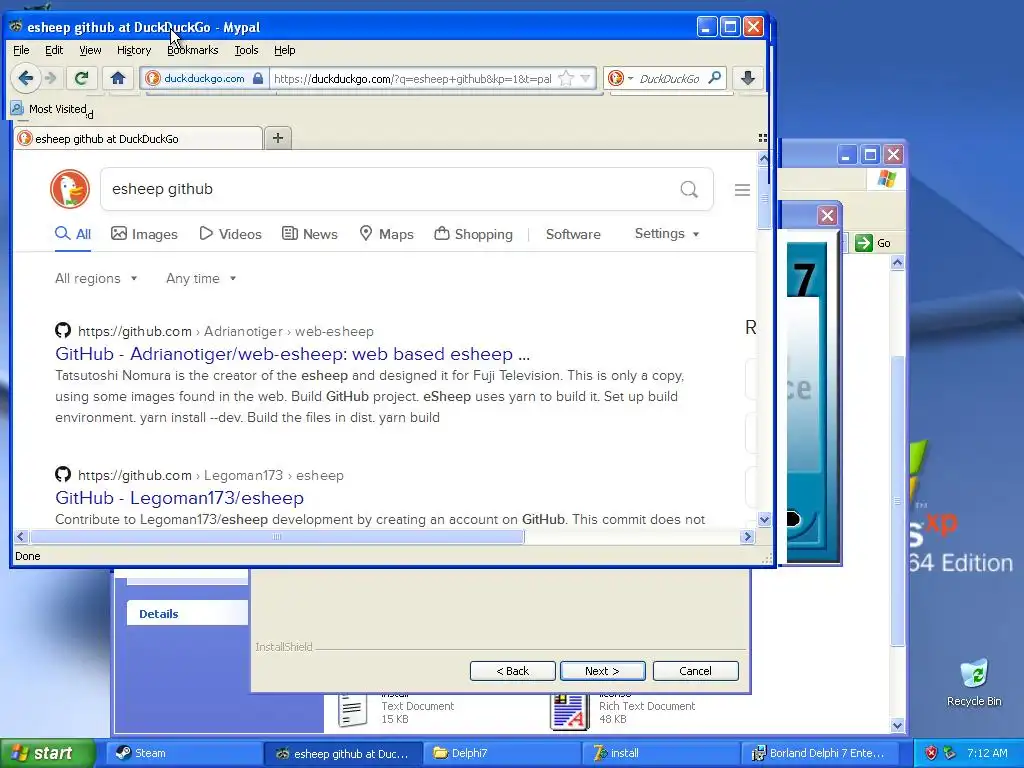Screen dimensions: 1024x768
Task: Expand the Settings dropdown
Action: click(x=667, y=233)
